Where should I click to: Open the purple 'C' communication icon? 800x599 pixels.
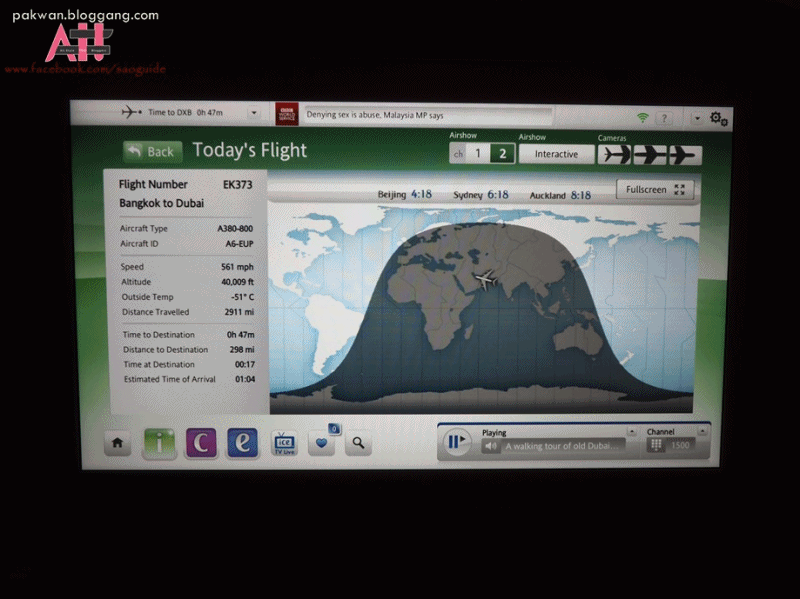tap(201, 443)
